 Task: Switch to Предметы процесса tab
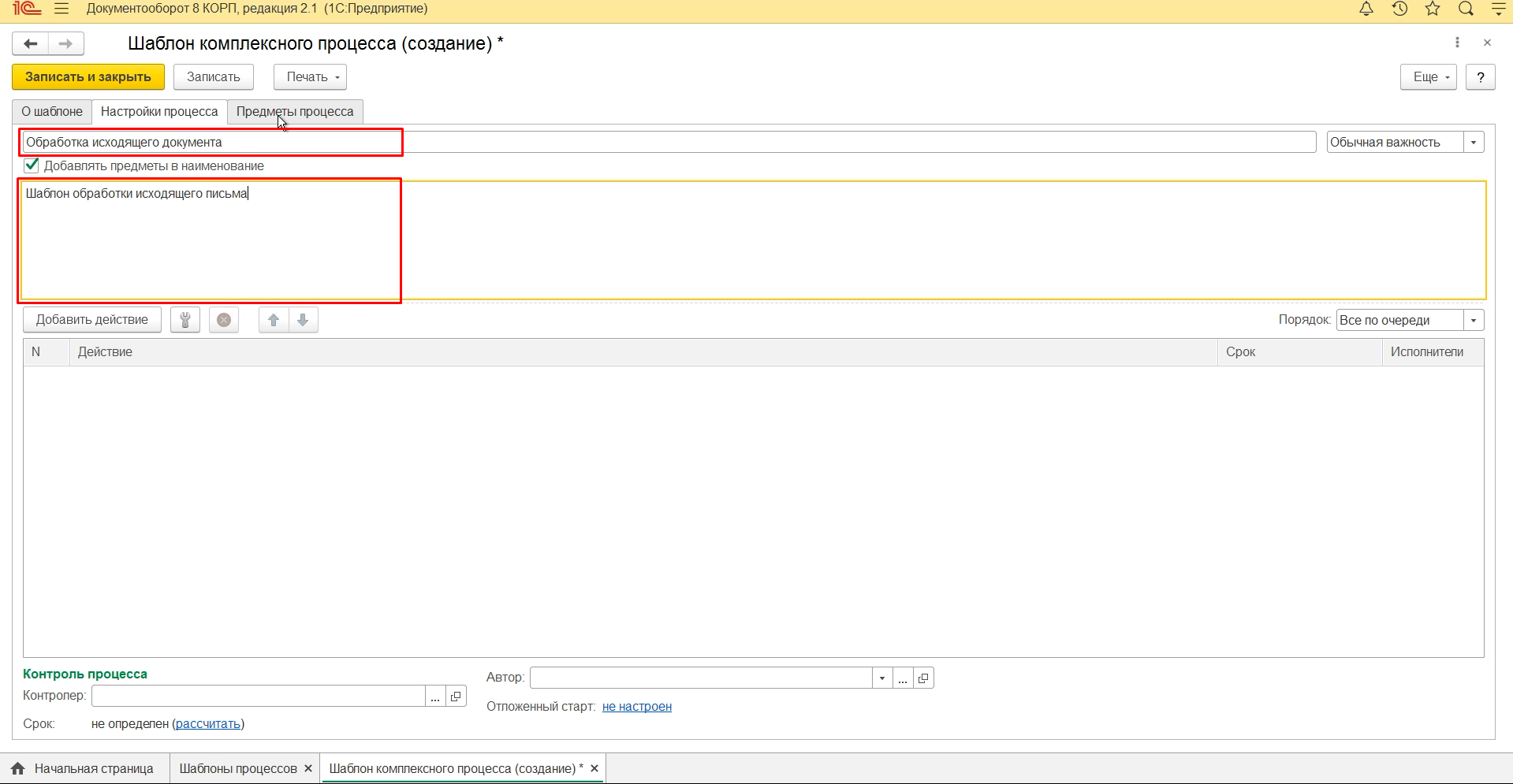tap(295, 112)
